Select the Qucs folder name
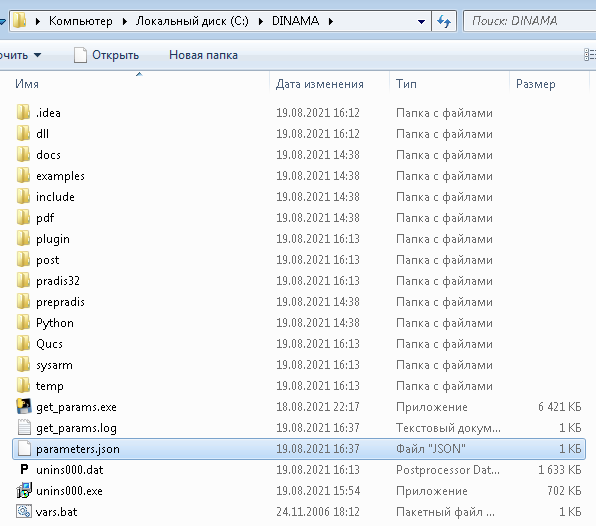 pyautogui.click(x=49, y=344)
